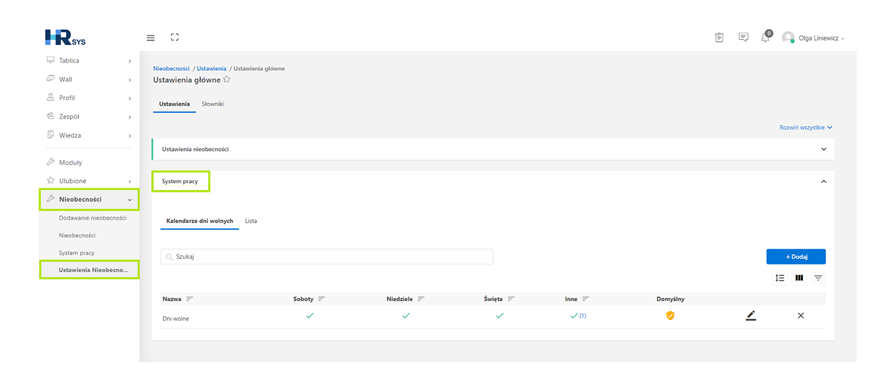Expand the Zespół chevron arrow

[x=130, y=117]
